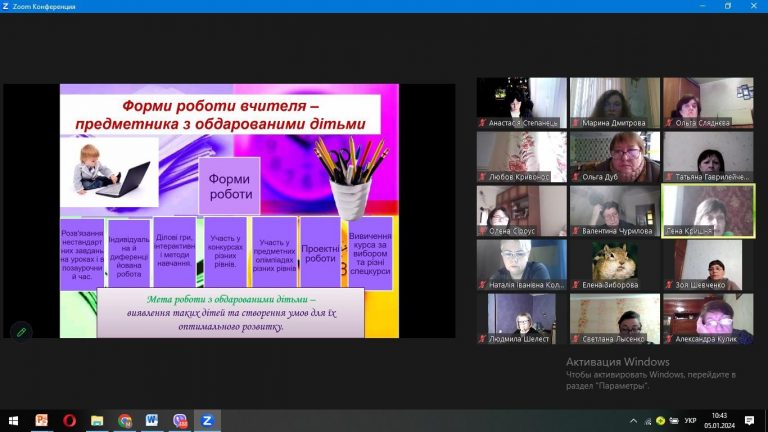Screen dimensions: 768x432
Task: Open the clock and date flyout
Action: click(x=719, y=421)
